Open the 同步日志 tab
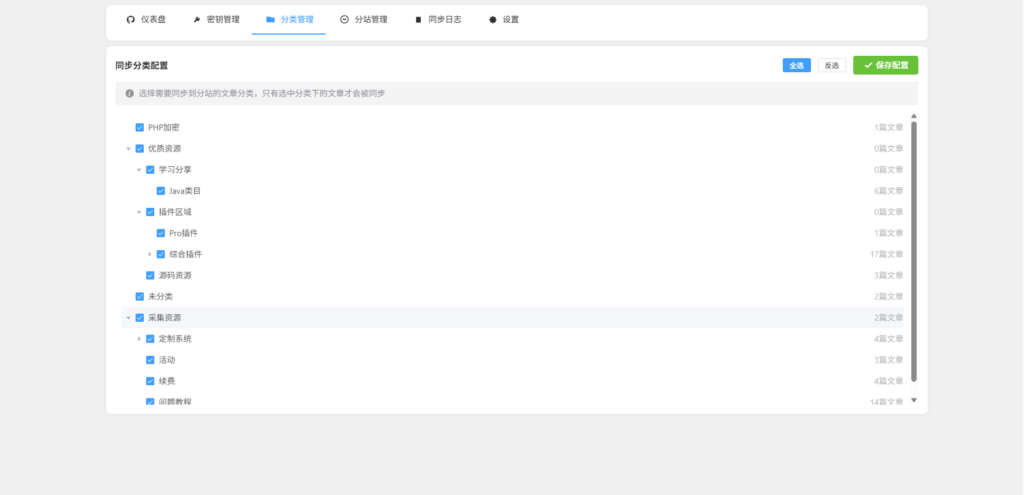1024x495 pixels. pyautogui.click(x=438, y=19)
